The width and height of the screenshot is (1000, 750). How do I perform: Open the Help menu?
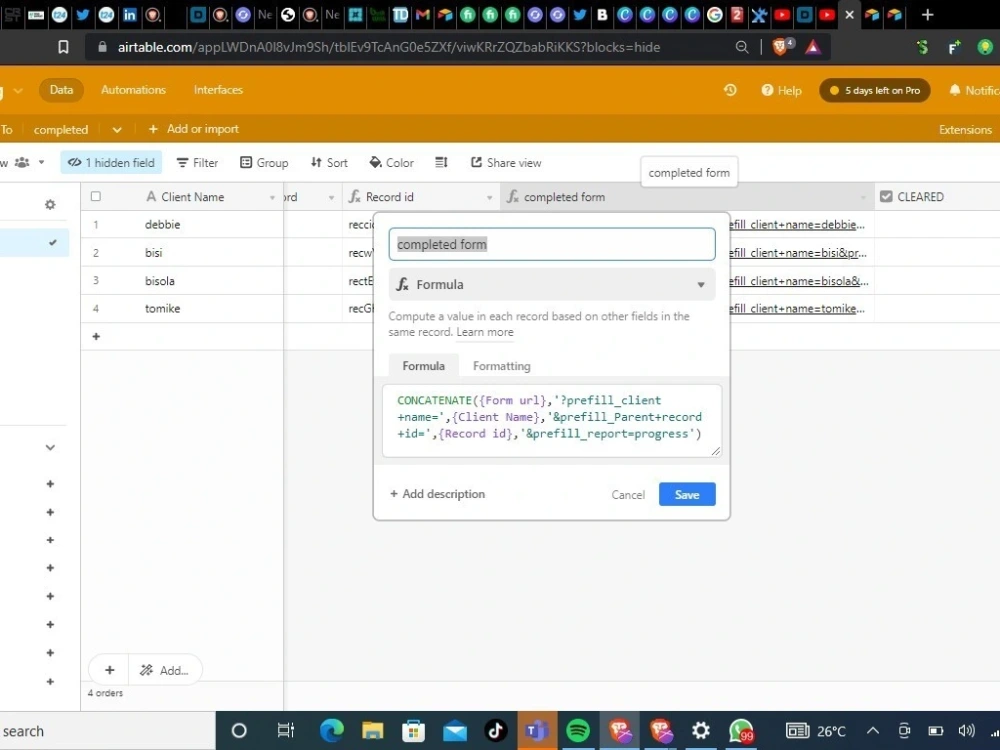[781, 91]
